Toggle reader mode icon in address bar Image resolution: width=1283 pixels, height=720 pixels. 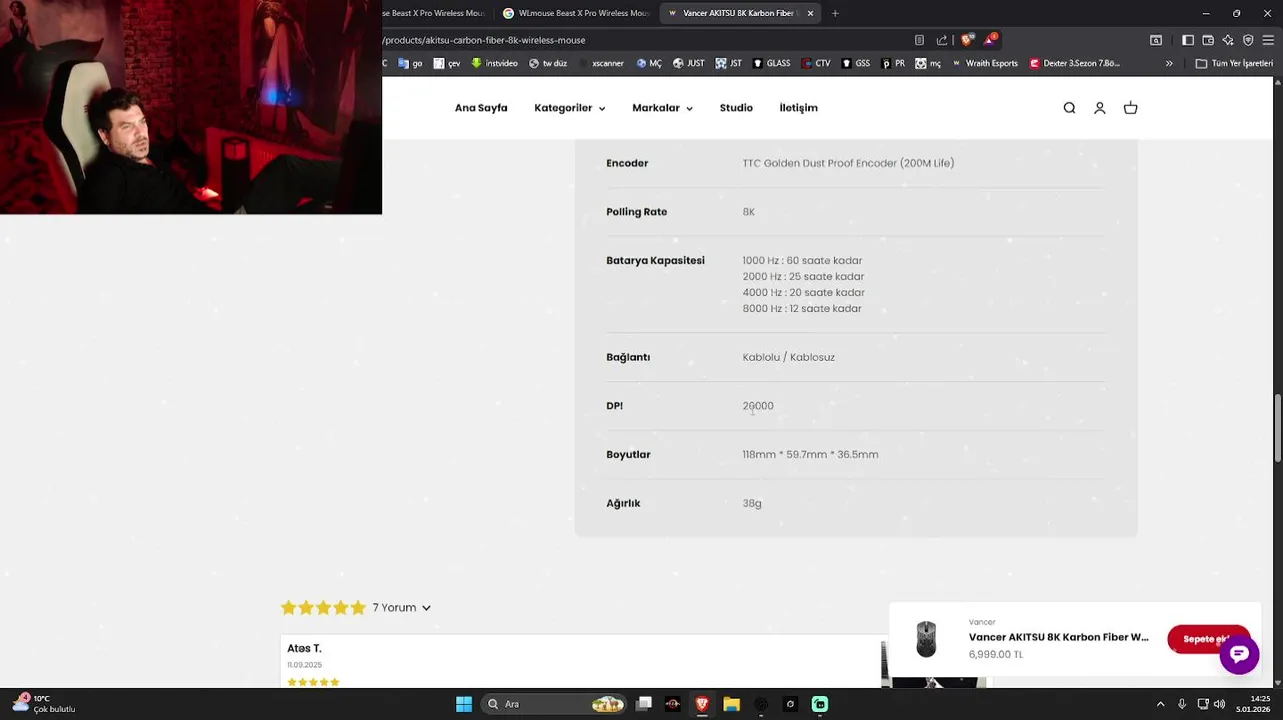(919, 40)
